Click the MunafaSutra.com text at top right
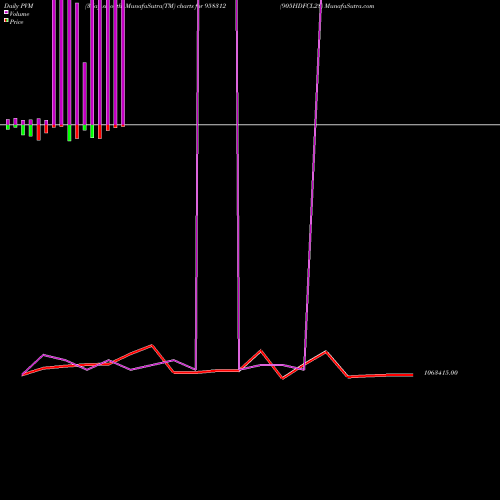 pyautogui.click(x=349, y=6)
